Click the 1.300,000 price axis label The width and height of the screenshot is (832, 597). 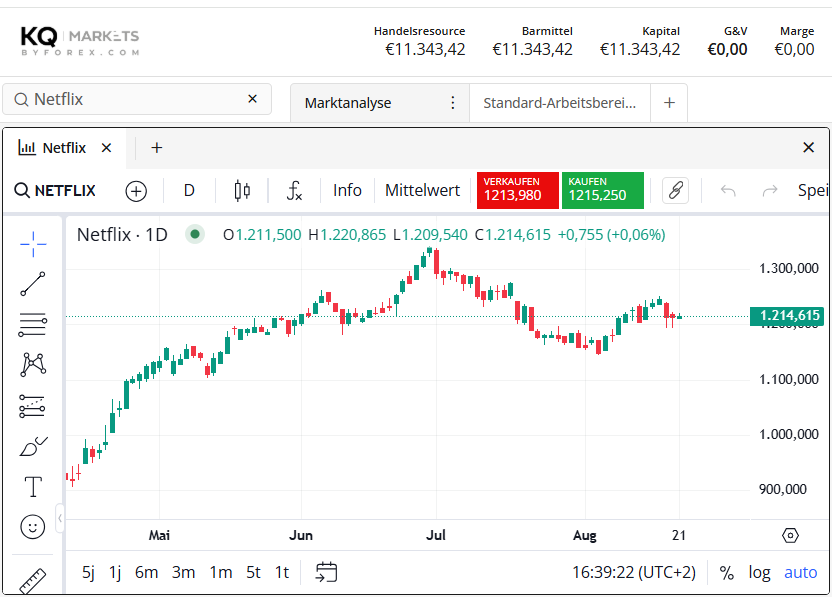click(788, 269)
